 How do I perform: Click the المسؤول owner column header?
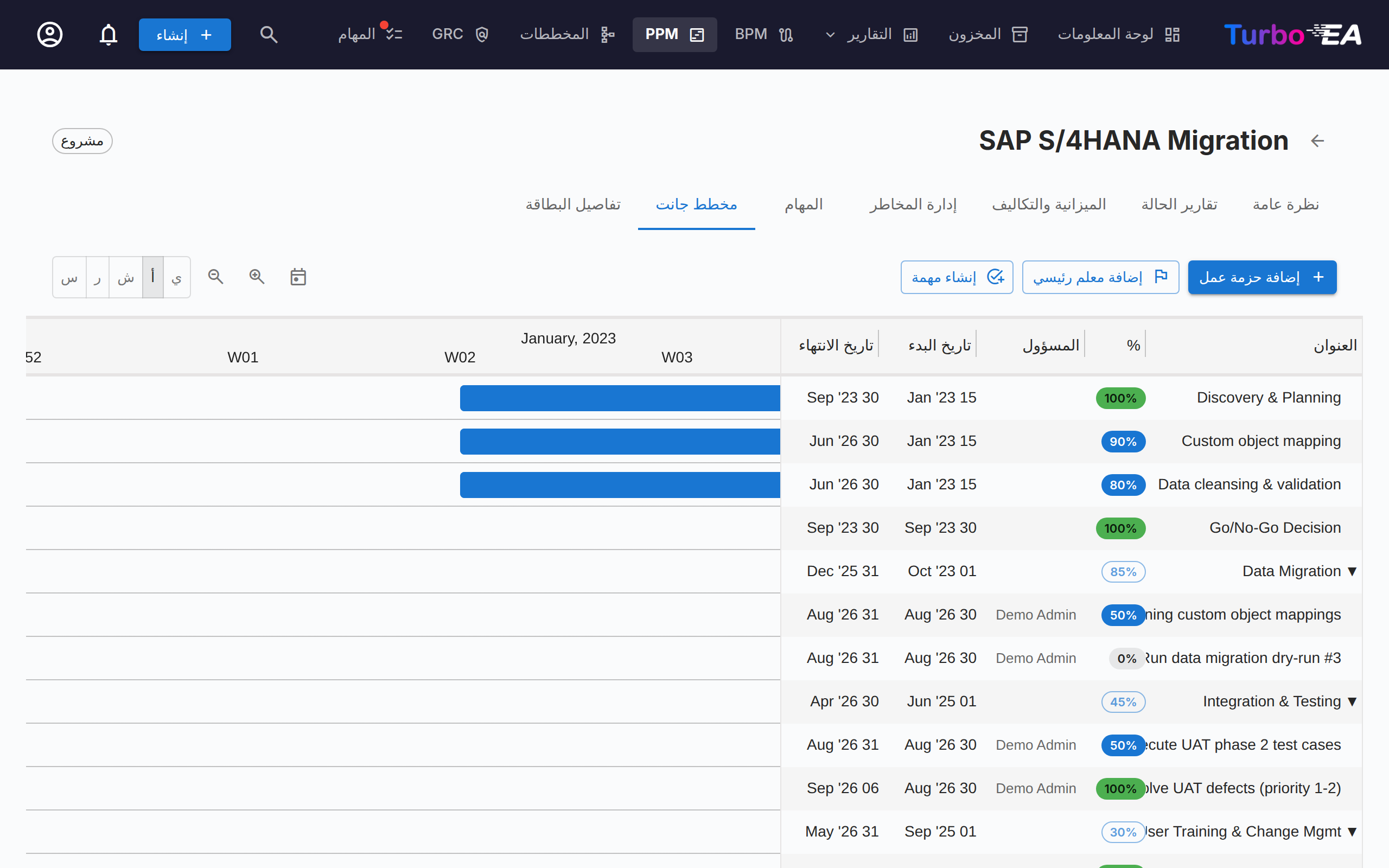click(x=1051, y=346)
